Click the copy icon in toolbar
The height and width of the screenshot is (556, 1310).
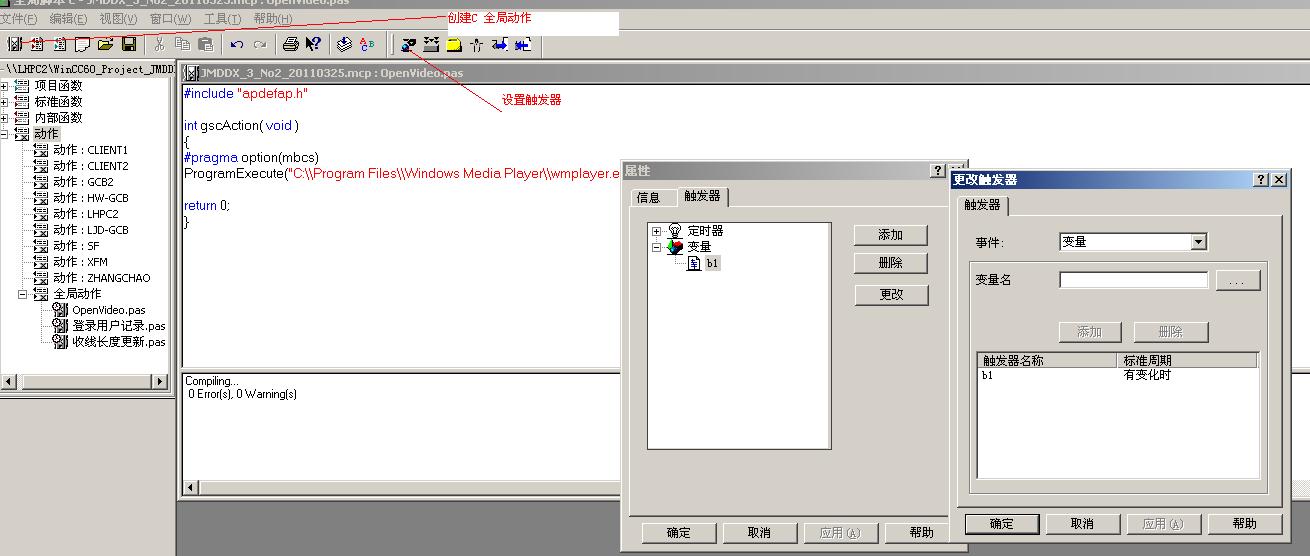182,44
